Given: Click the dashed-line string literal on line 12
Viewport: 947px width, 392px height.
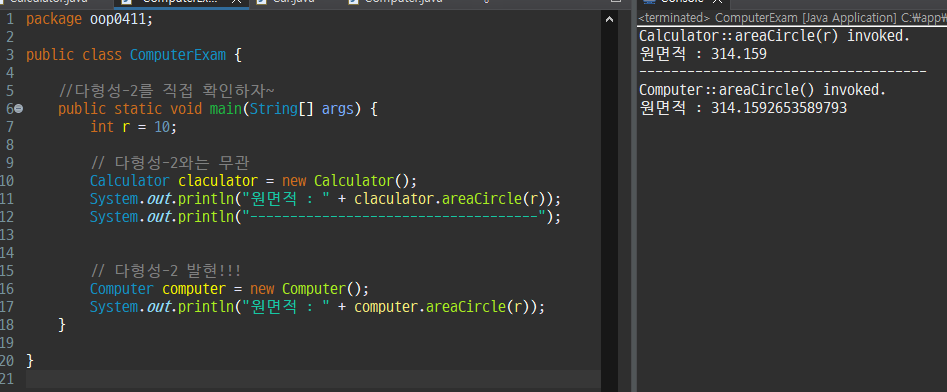Looking at the screenshot, I should (394, 217).
